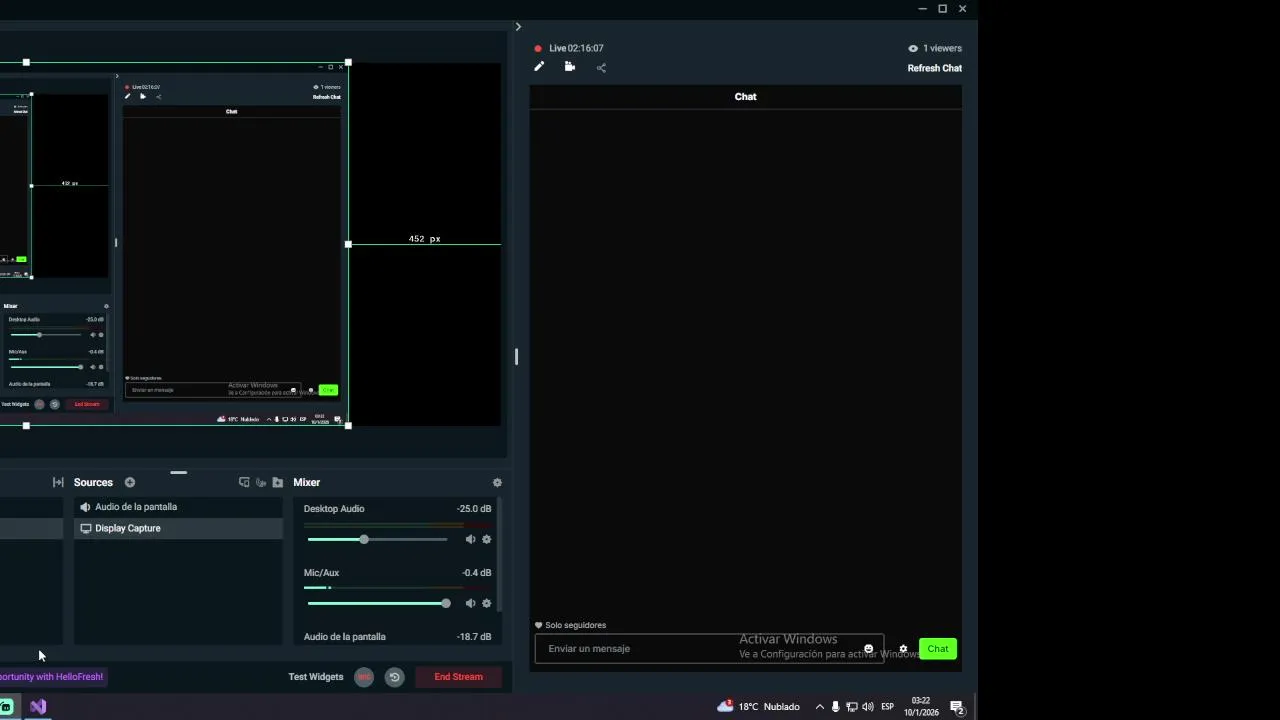Click the -25.0 dB value
Screen dimensions: 1280x720
coord(474,509)
